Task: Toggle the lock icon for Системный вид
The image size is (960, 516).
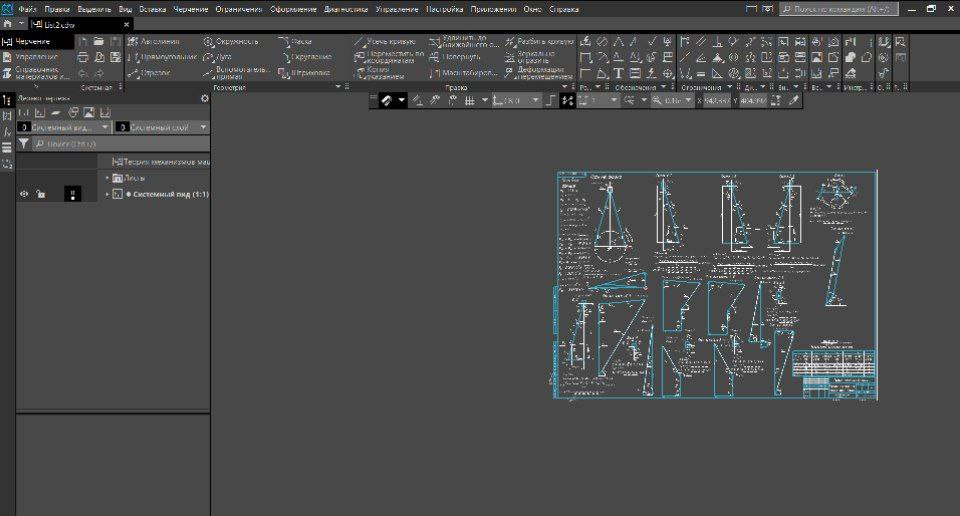Action: [40, 194]
